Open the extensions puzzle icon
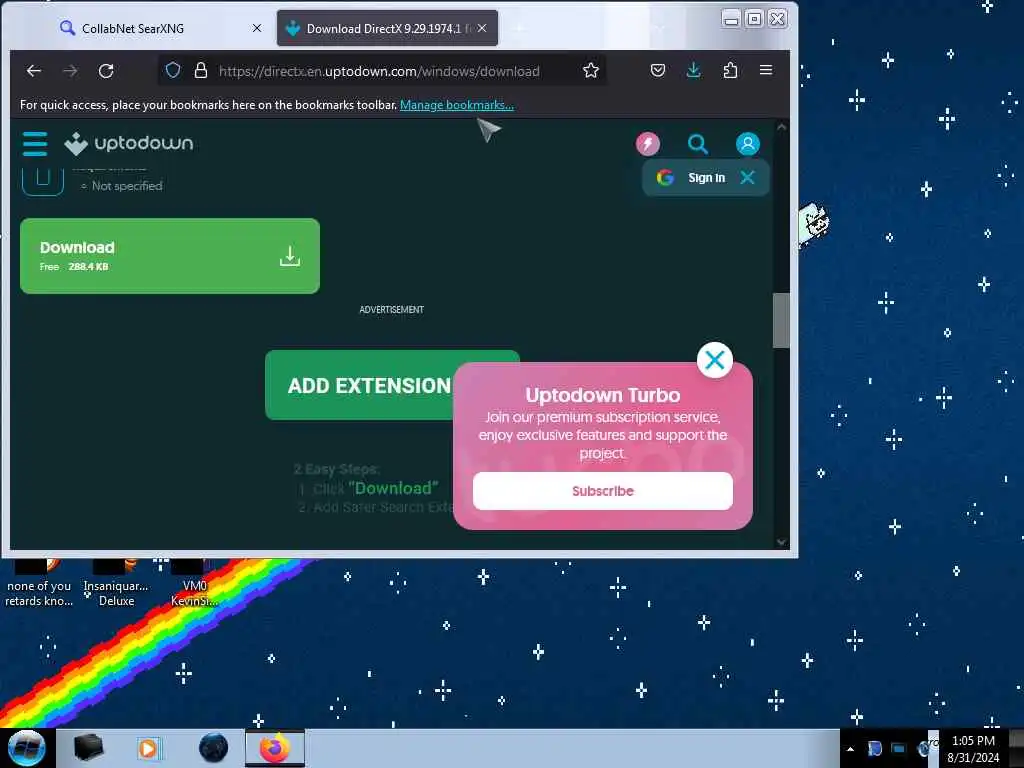 (x=730, y=70)
